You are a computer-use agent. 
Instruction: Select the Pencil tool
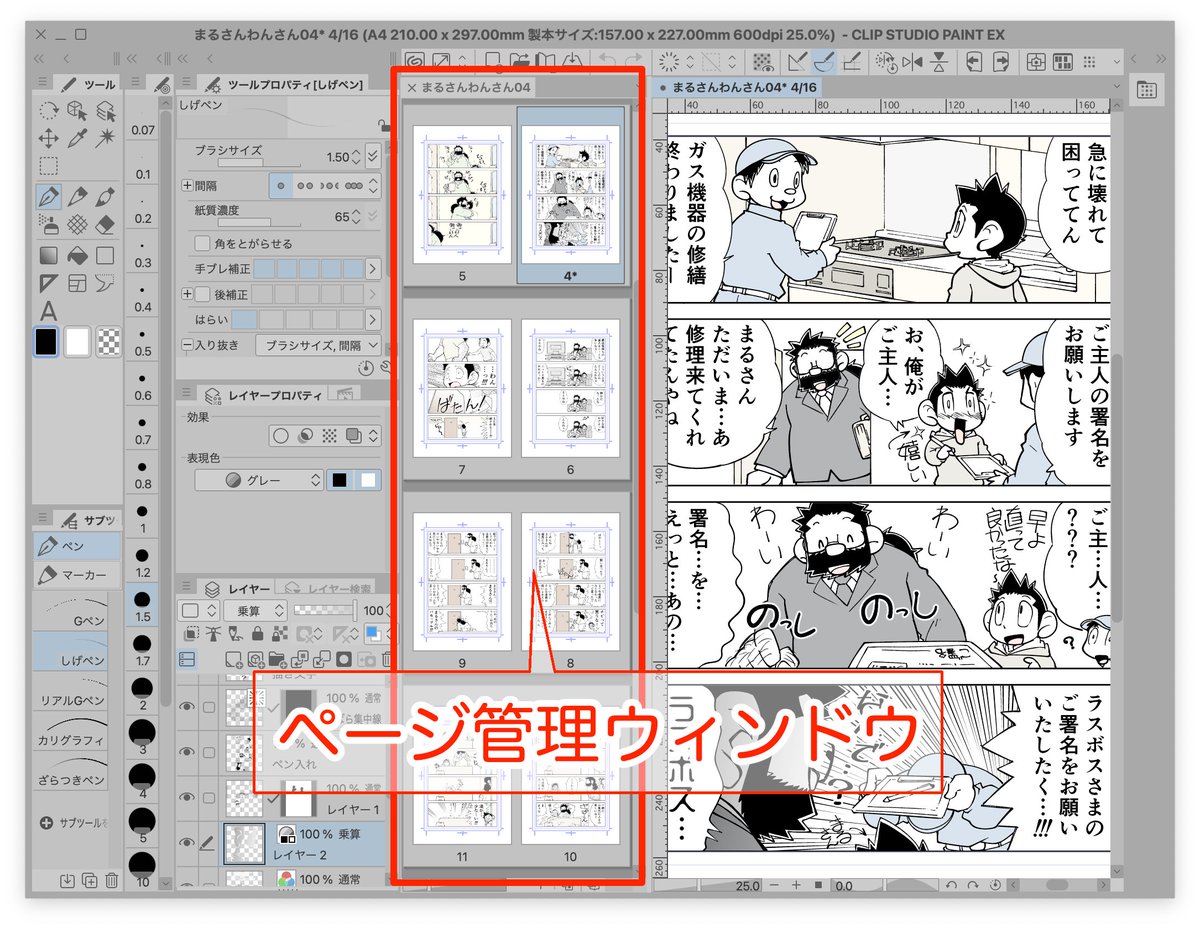click(x=77, y=197)
